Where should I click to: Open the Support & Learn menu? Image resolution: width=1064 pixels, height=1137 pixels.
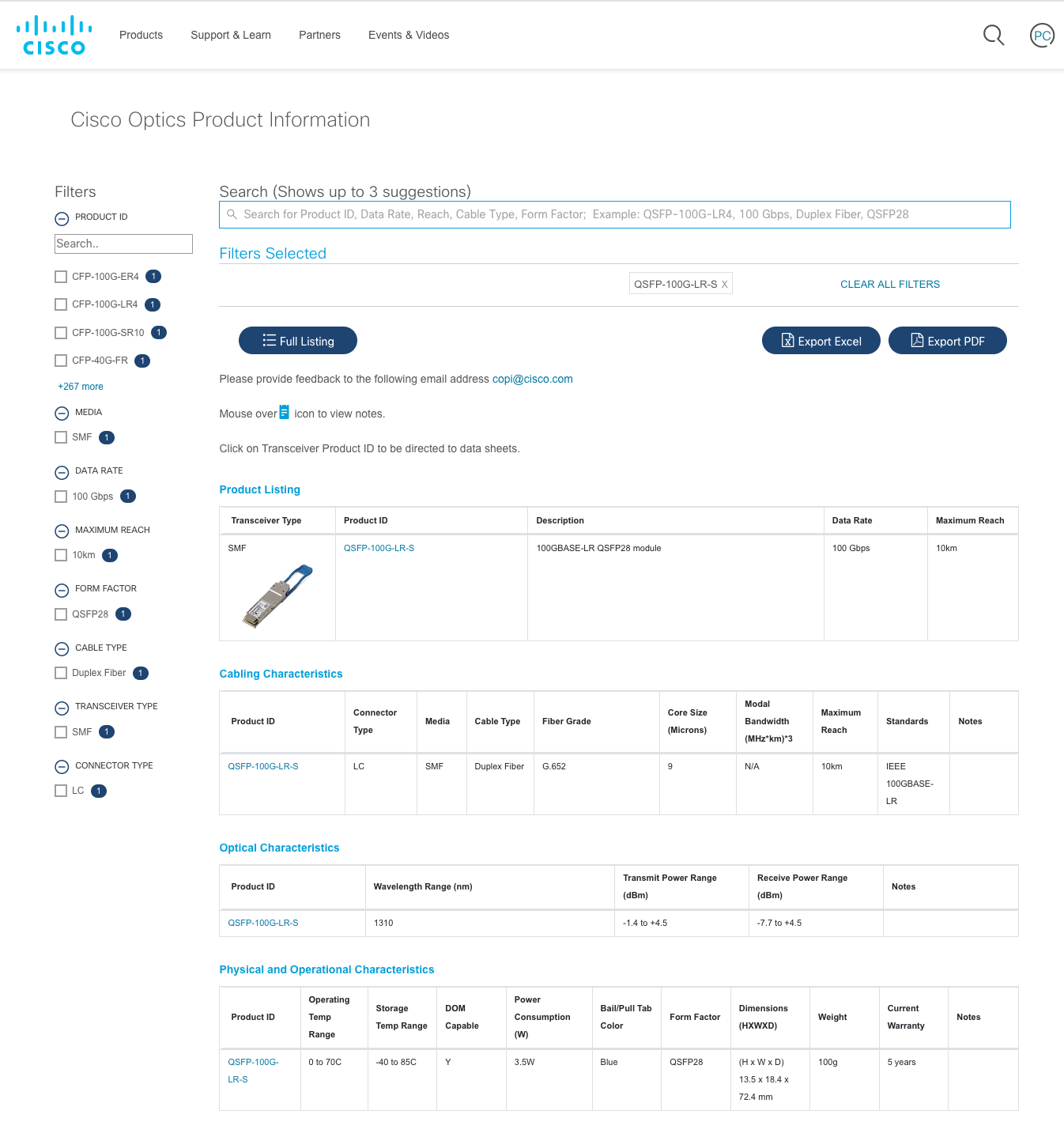[230, 35]
